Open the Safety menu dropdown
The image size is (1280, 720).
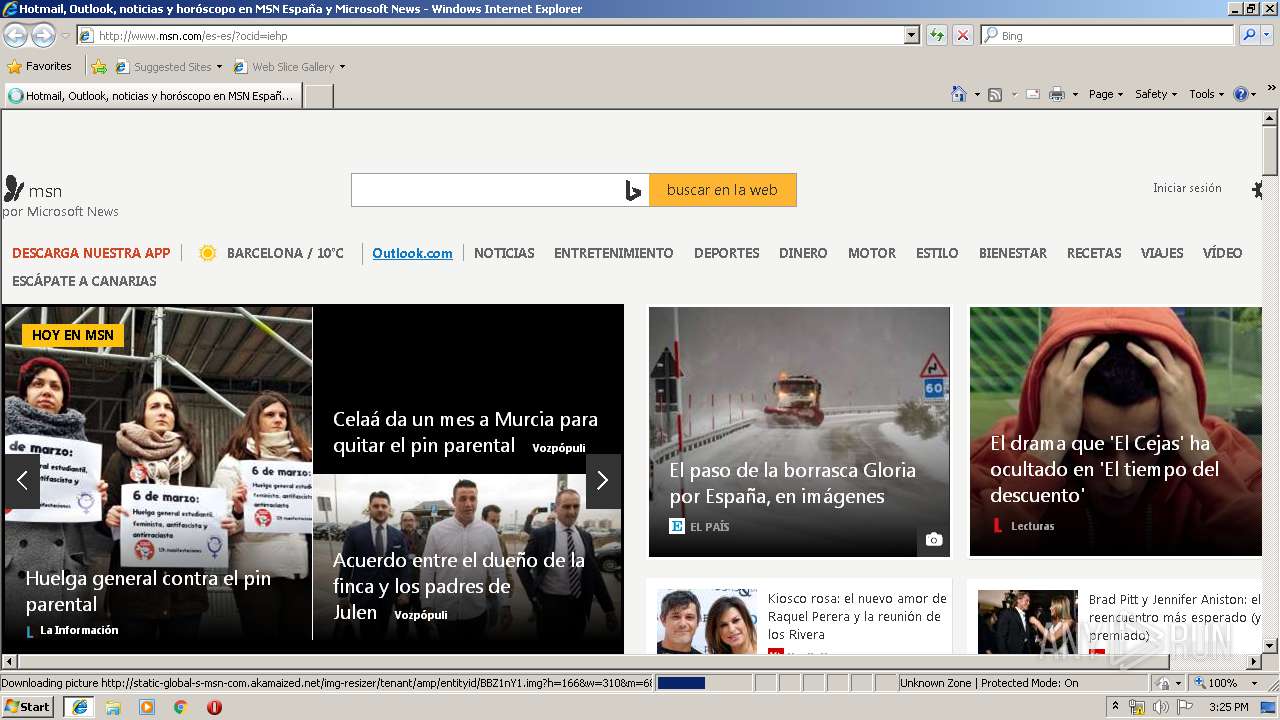(x=1156, y=94)
